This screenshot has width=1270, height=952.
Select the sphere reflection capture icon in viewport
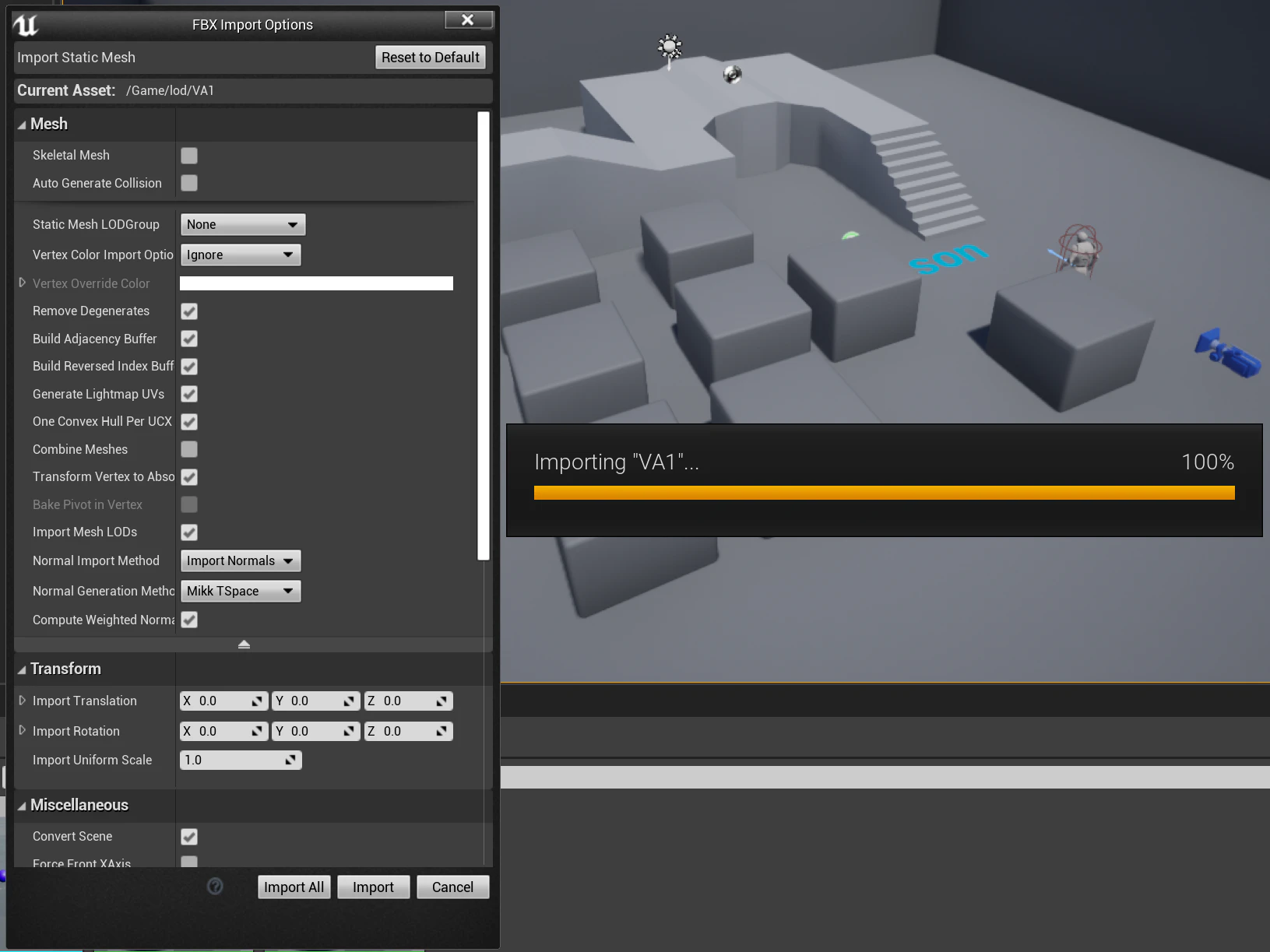pos(732,74)
